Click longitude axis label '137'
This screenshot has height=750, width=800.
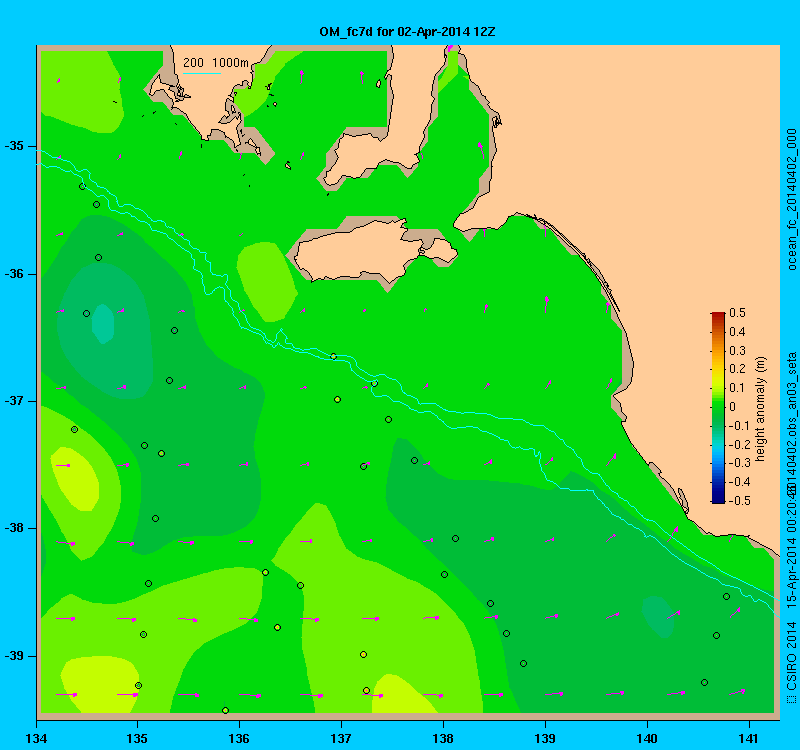coord(341,738)
